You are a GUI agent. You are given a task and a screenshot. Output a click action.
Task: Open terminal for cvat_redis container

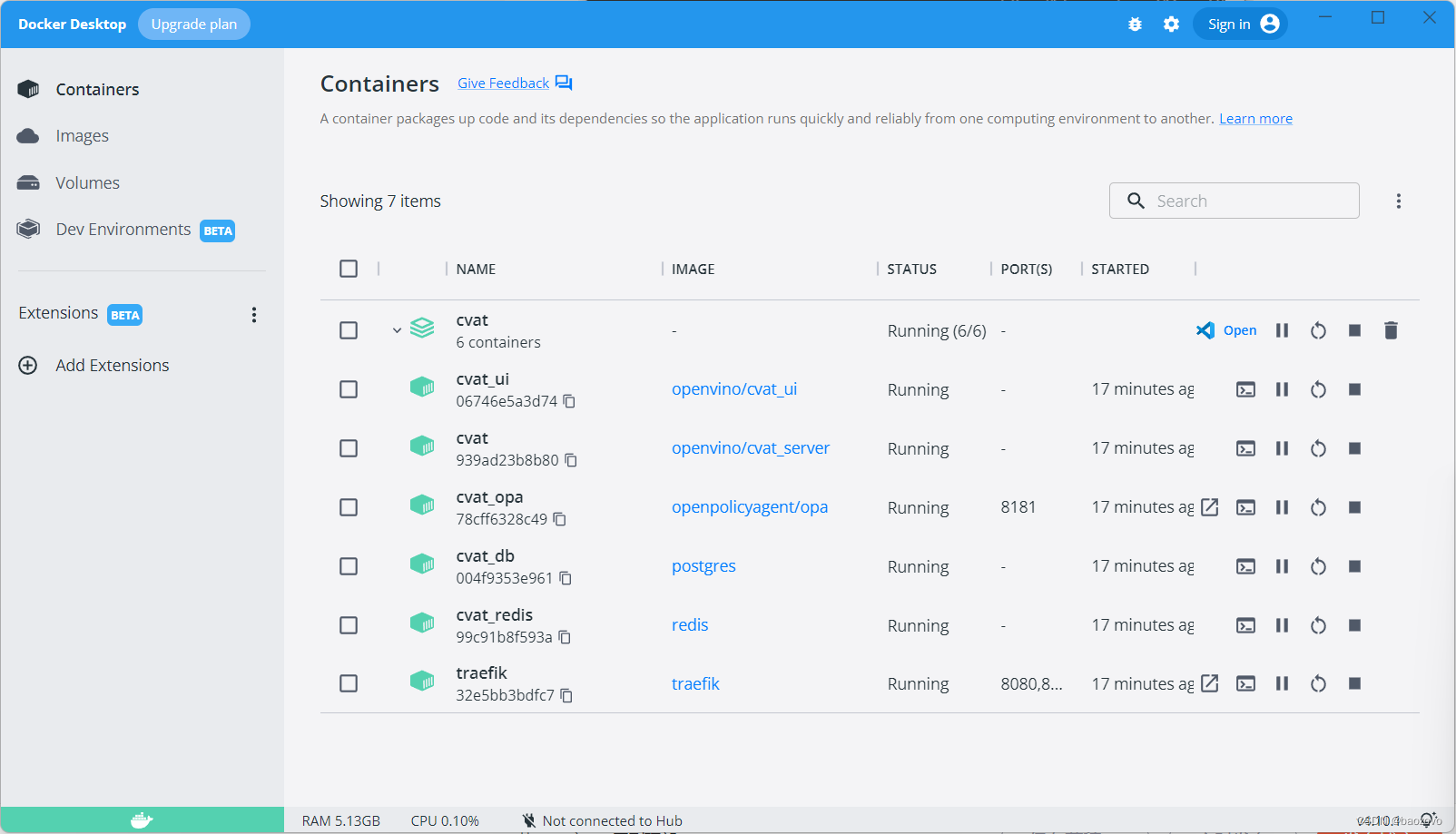1245,625
